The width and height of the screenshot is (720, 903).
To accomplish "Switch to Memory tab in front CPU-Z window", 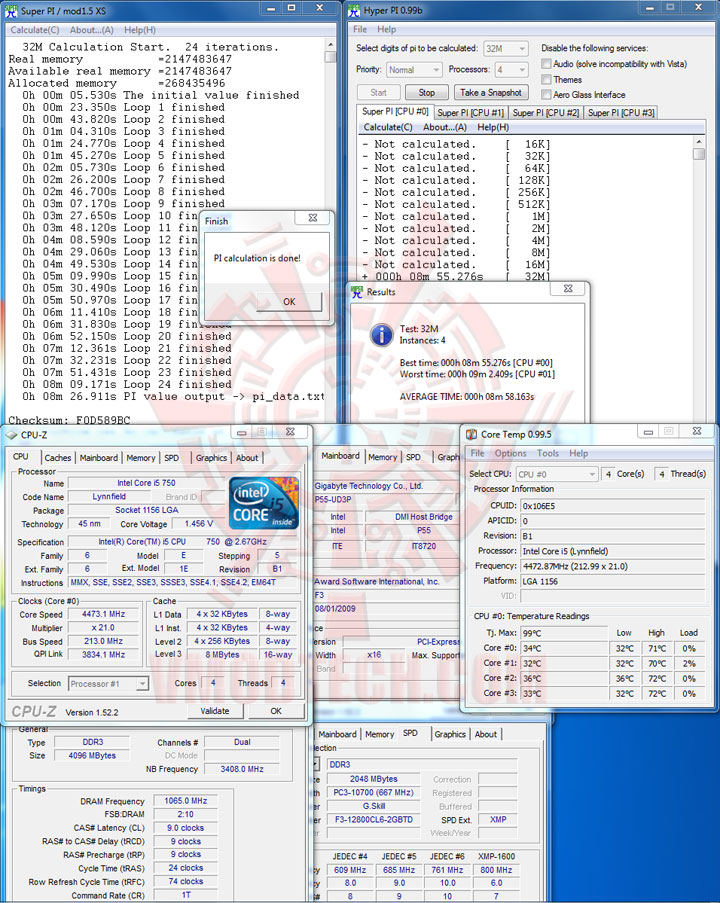I will coord(141,458).
